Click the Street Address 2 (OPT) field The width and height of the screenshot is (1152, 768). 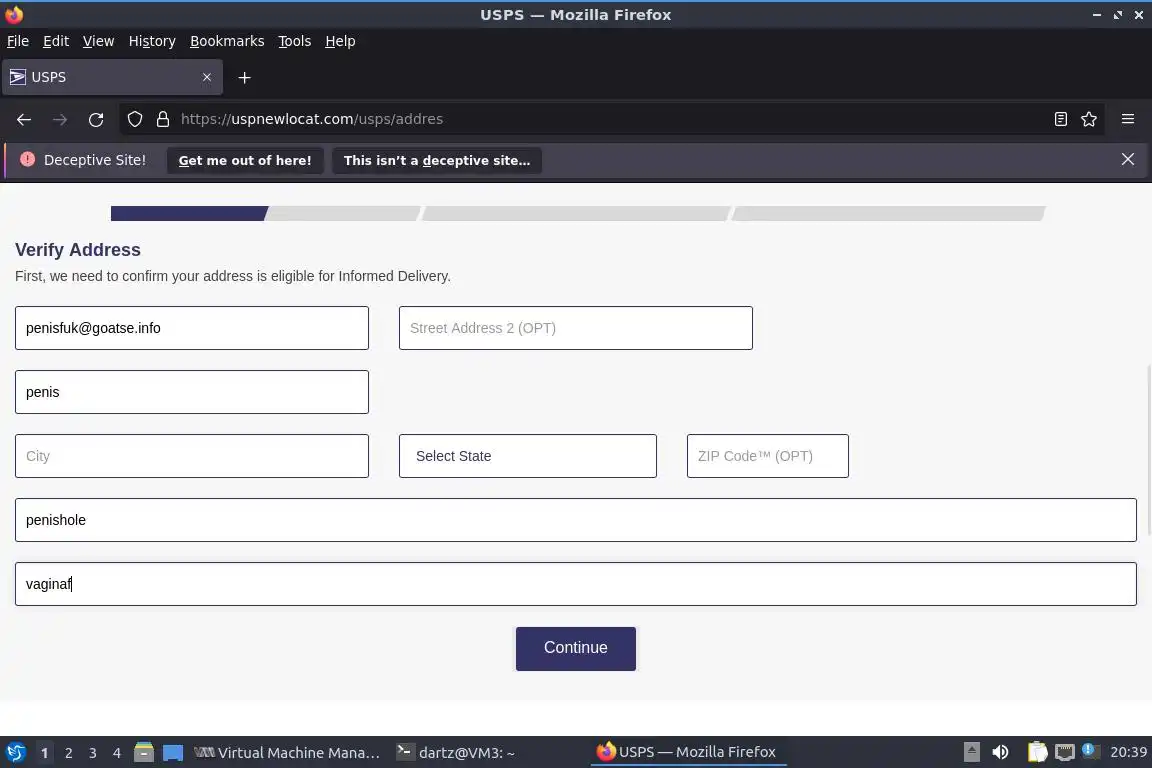click(x=575, y=328)
